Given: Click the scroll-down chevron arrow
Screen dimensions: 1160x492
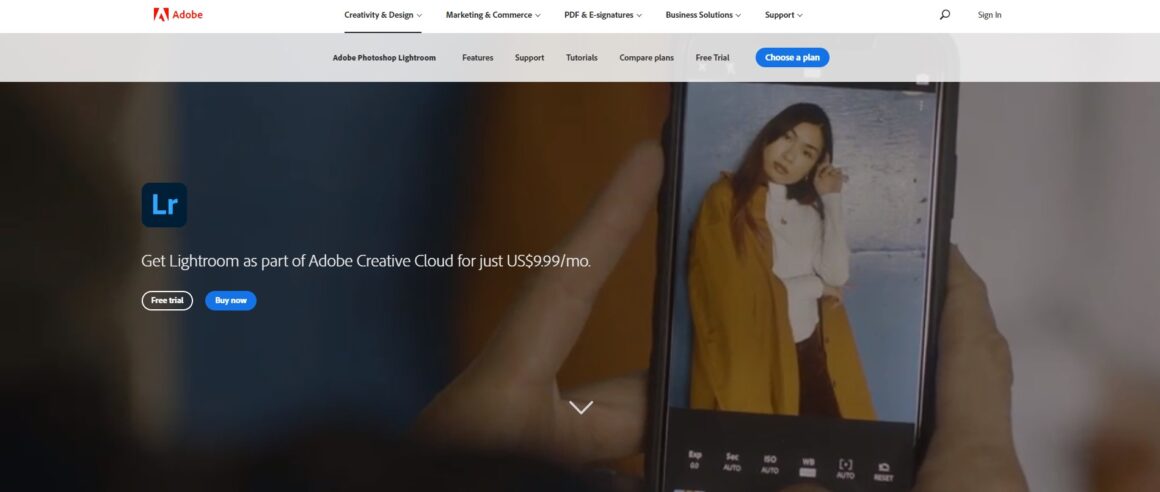Looking at the screenshot, I should click(x=581, y=407).
